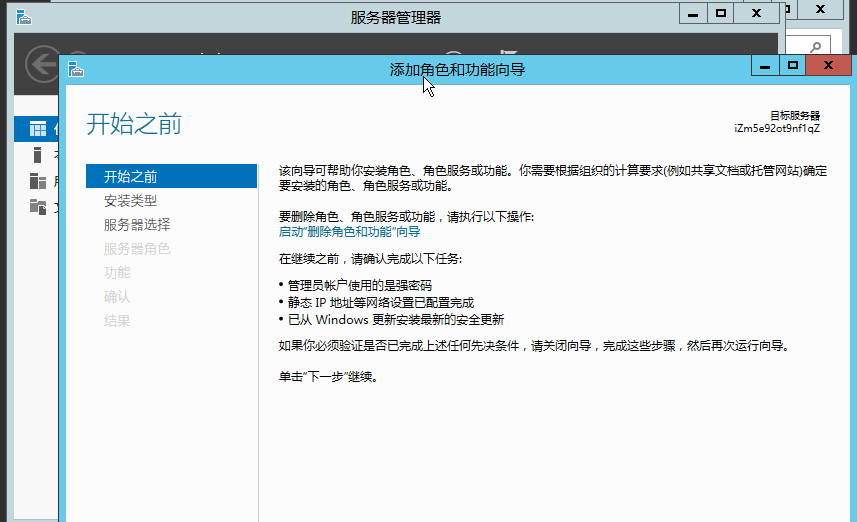Click the Server Manager title bar app icon
The height and width of the screenshot is (522, 857).
click(x=24, y=17)
